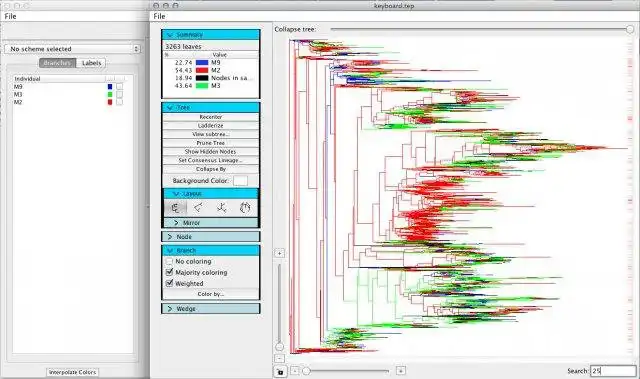The image size is (640, 379).
Task: Click the Search input field
Action: pos(613,371)
